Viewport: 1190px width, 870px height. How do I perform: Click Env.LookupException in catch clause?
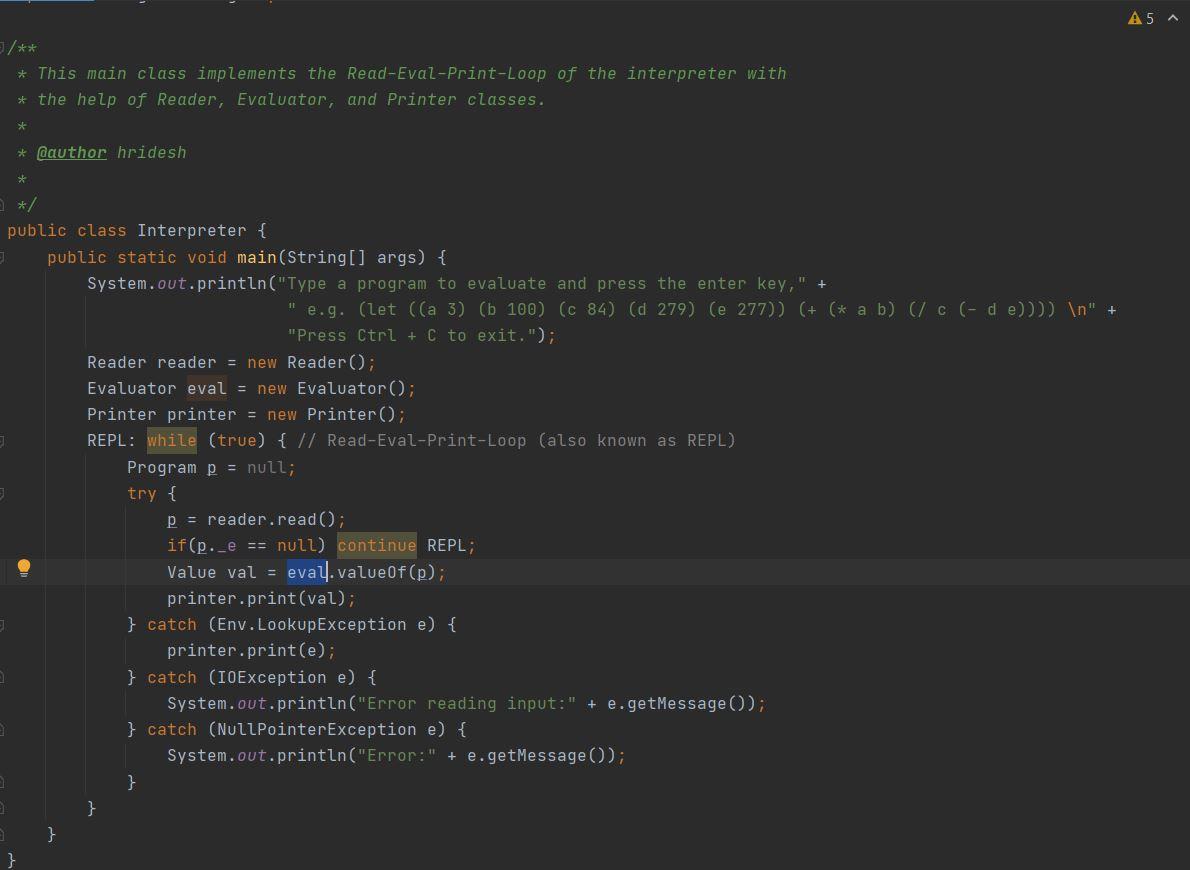(311, 625)
